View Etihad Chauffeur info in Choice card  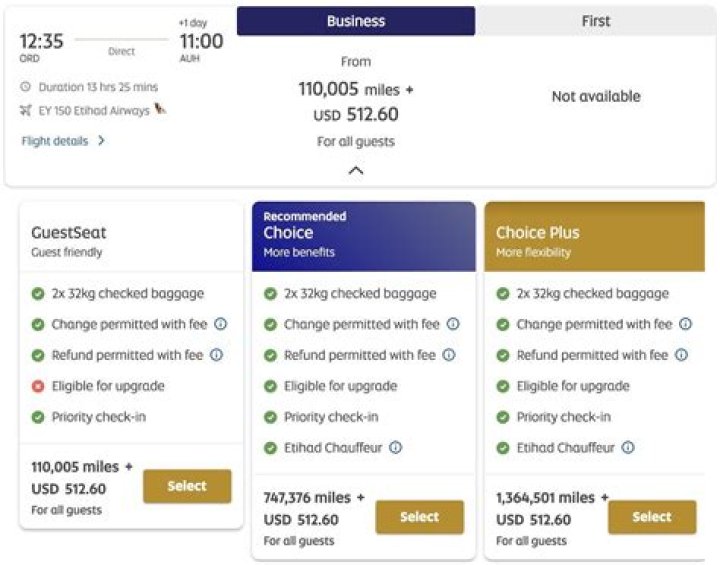[x=395, y=447]
